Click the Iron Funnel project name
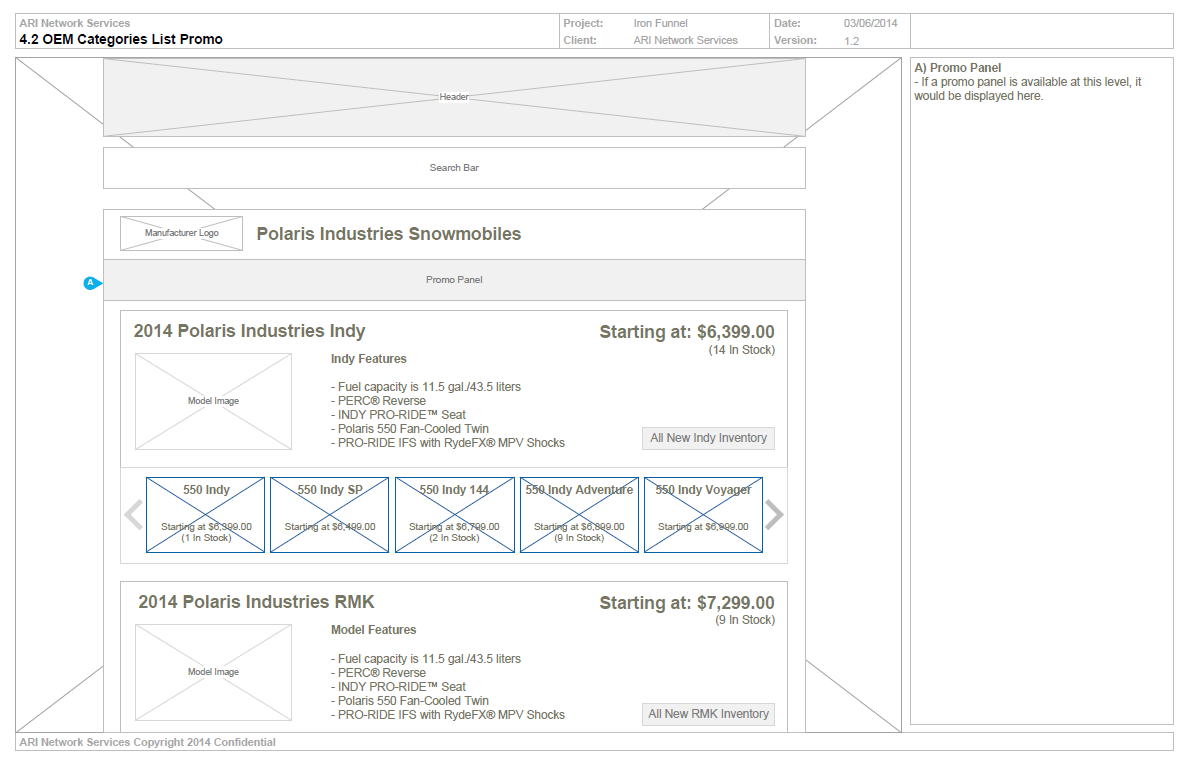The width and height of the screenshot is (1186, 763). pos(660,23)
